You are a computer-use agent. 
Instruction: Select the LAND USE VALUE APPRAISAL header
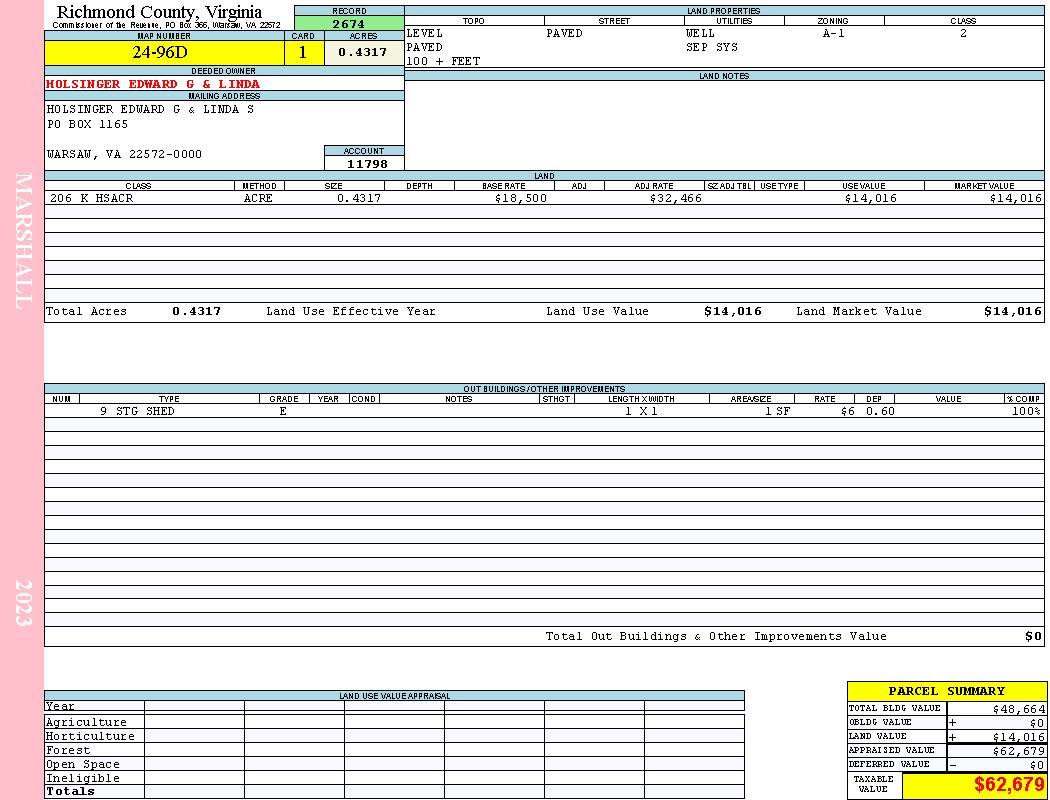(394, 696)
